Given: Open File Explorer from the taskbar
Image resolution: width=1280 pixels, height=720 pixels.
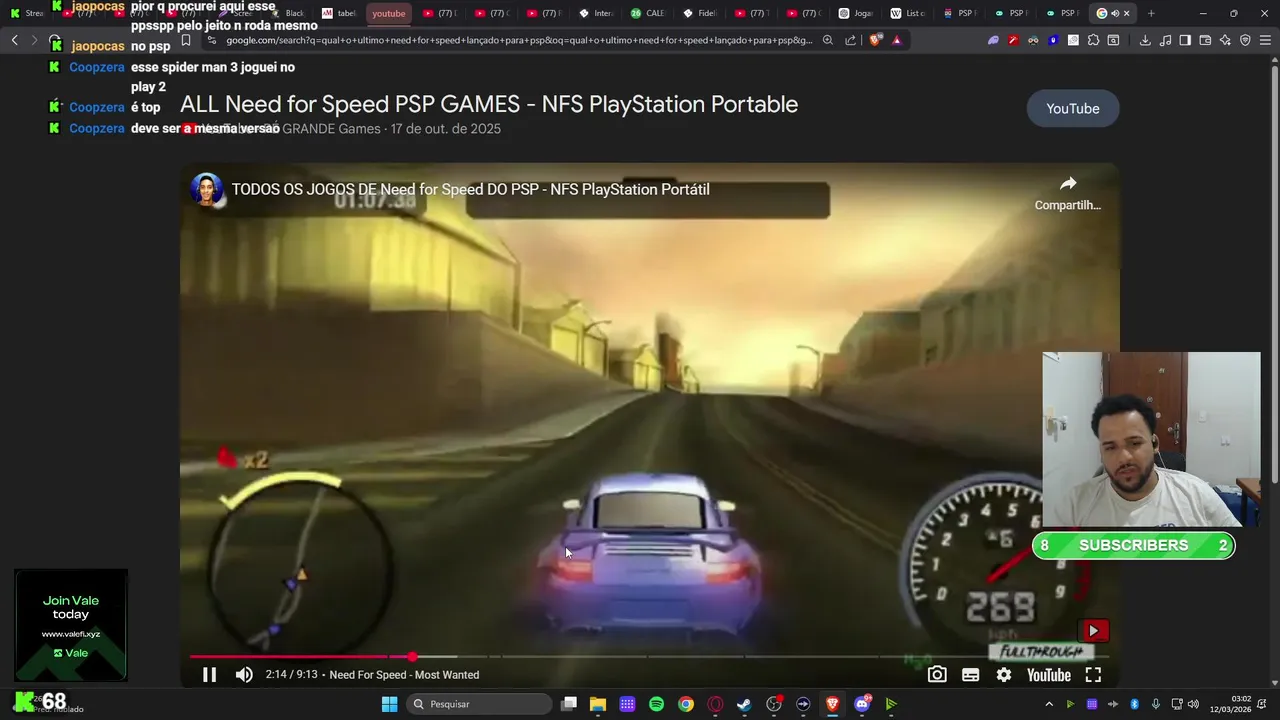Looking at the screenshot, I should [x=598, y=704].
